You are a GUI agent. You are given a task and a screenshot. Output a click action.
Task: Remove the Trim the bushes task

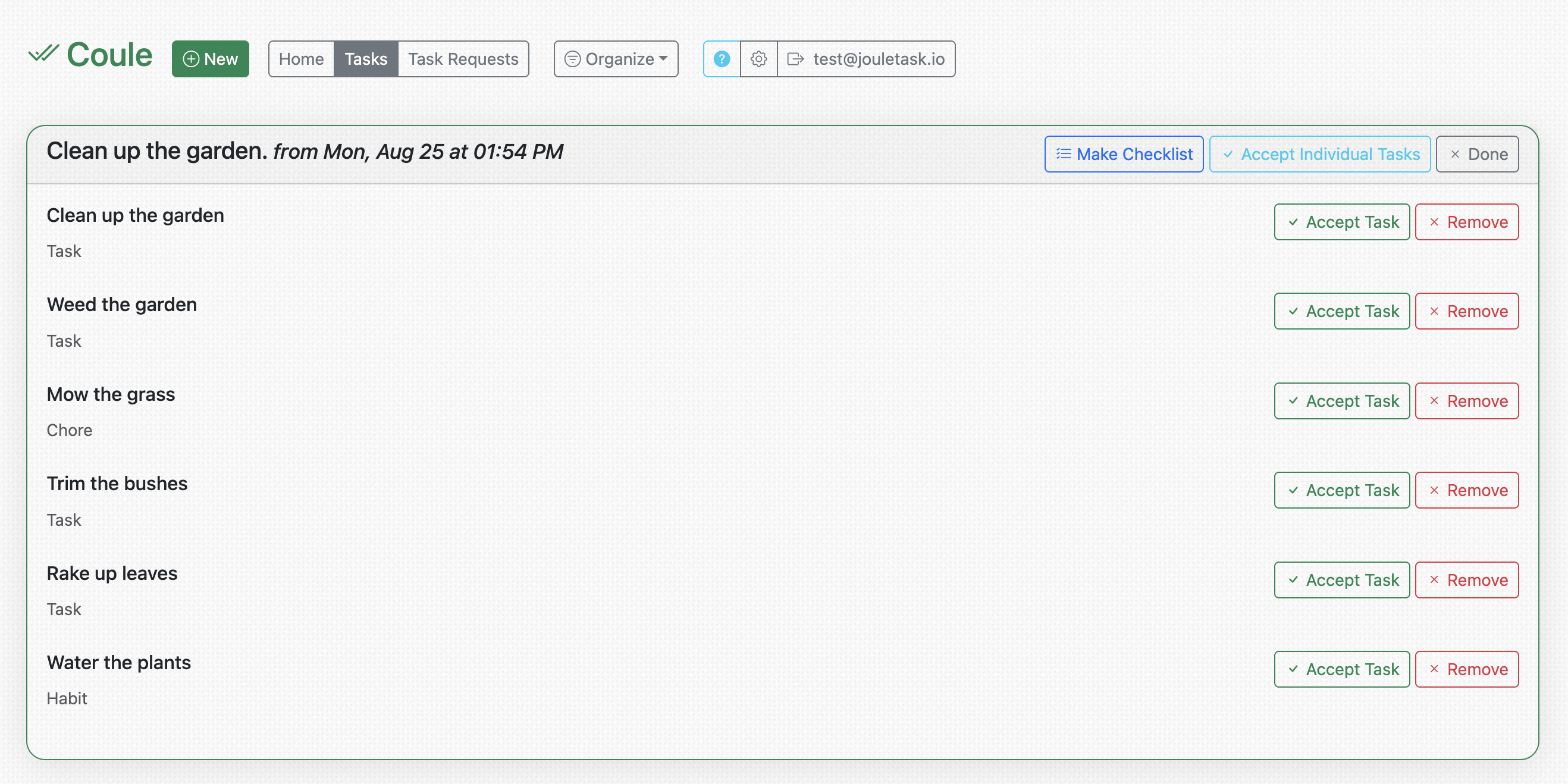(1466, 490)
